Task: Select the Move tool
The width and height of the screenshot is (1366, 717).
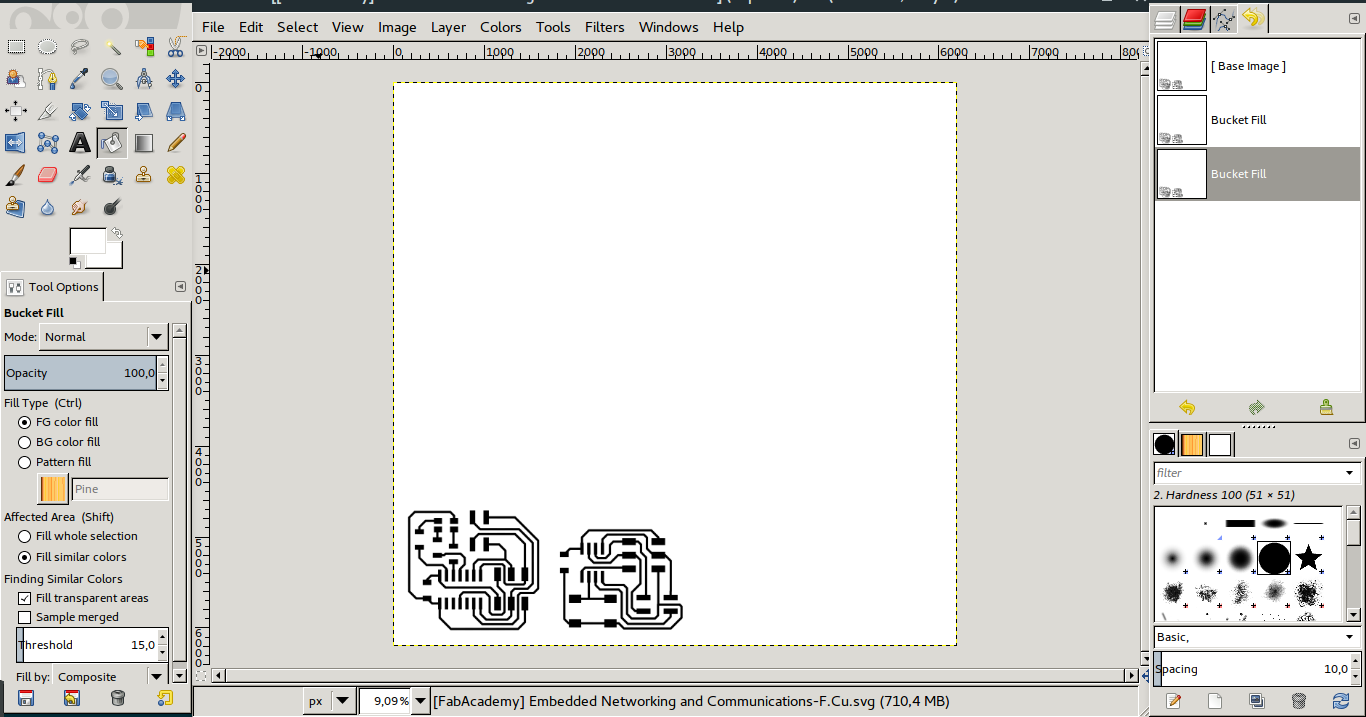Action: 176,78
